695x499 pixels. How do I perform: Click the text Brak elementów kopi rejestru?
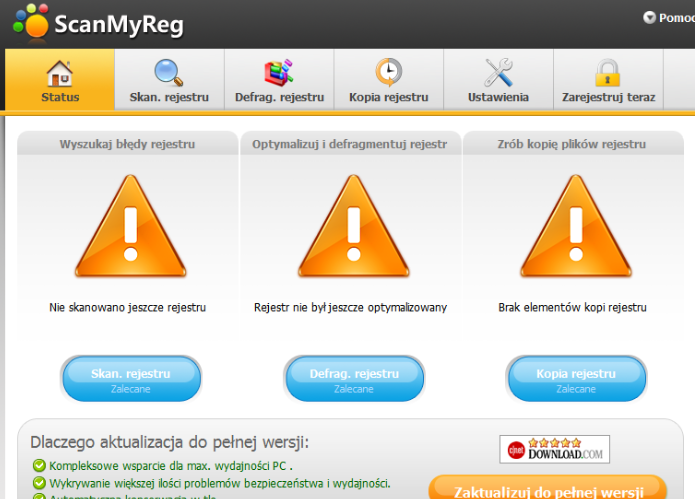point(572,308)
